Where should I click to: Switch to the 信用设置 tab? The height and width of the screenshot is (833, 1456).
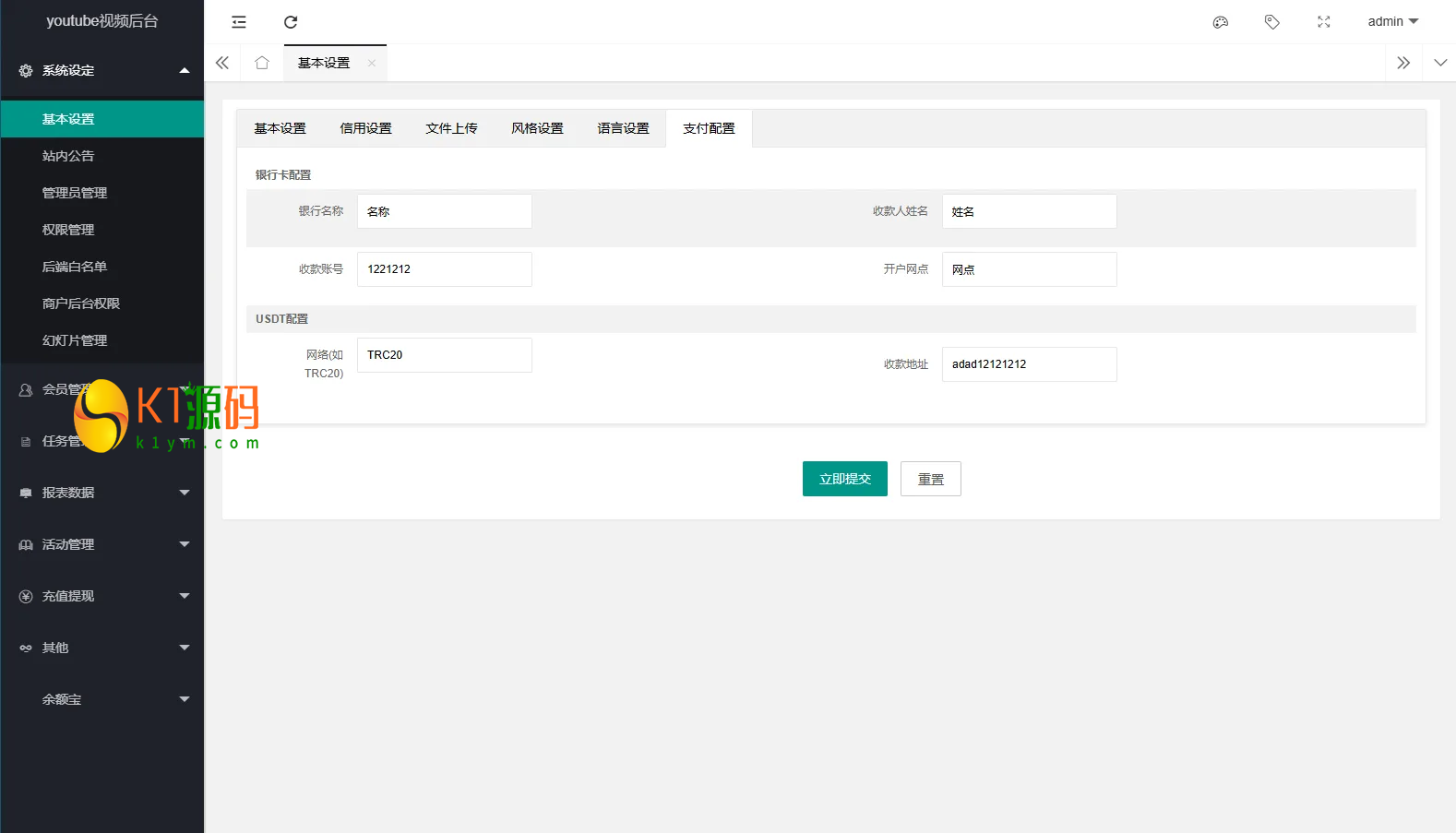[365, 128]
